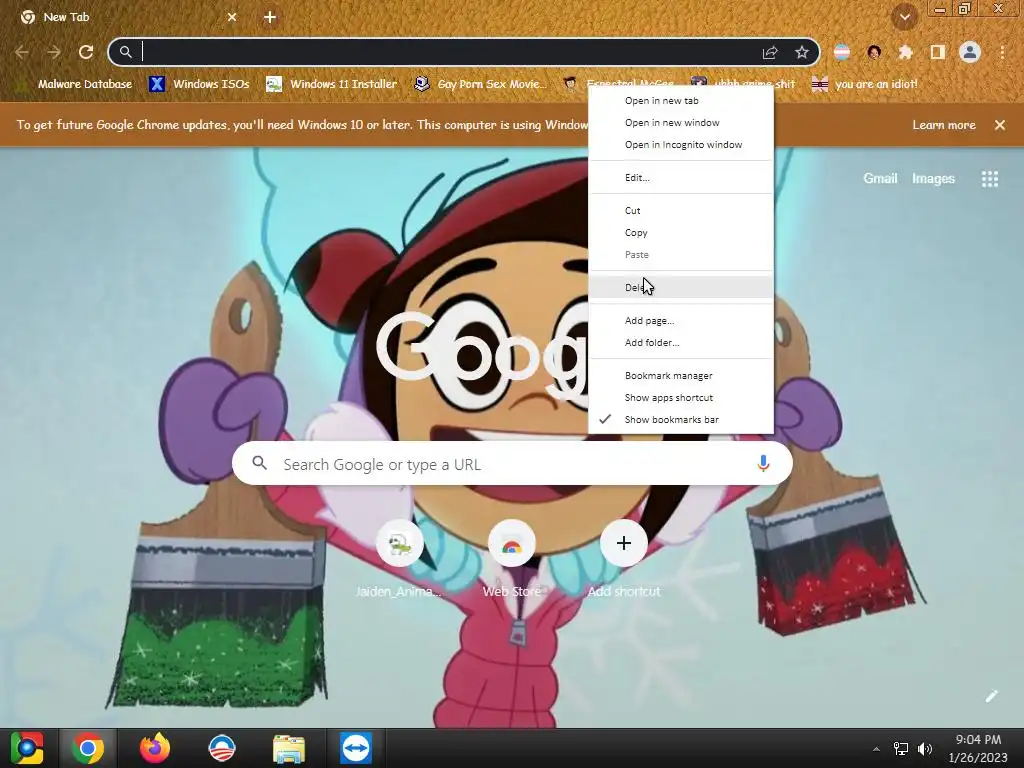Choose Add folder... in context menu
Viewport: 1024px width, 768px height.
681,343
